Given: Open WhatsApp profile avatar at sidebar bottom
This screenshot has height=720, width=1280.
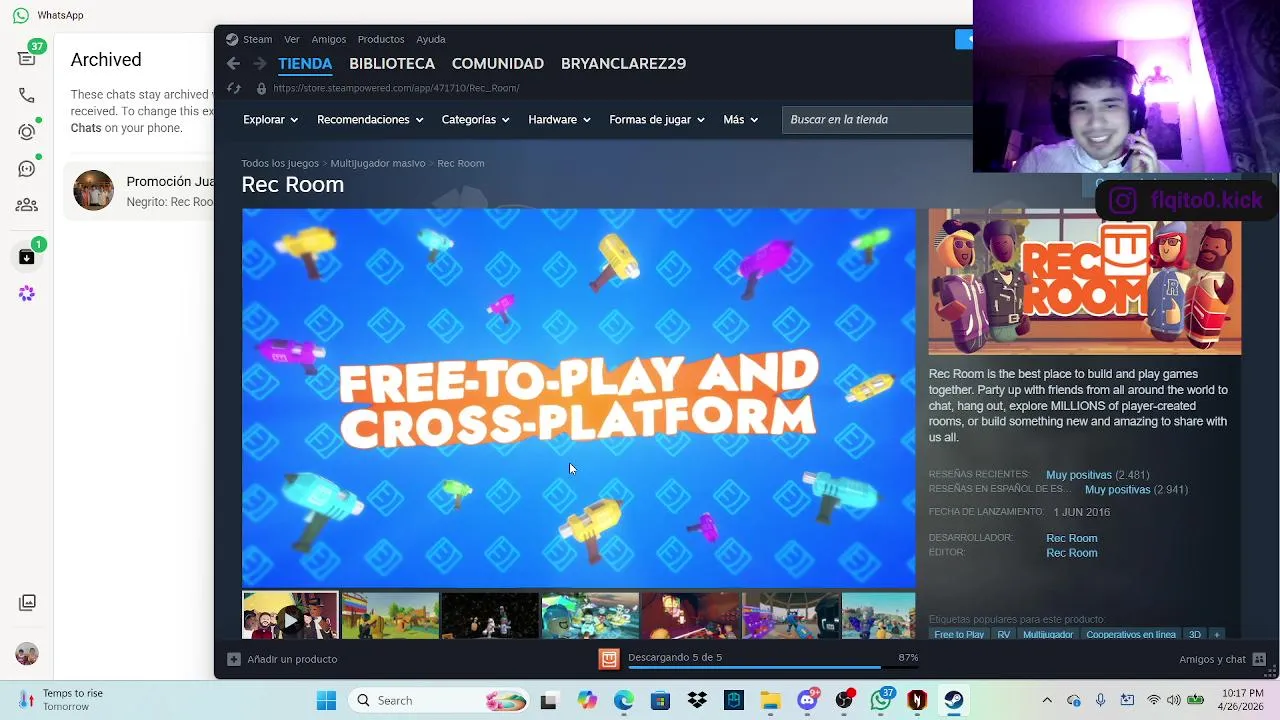Looking at the screenshot, I should click(27, 654).
